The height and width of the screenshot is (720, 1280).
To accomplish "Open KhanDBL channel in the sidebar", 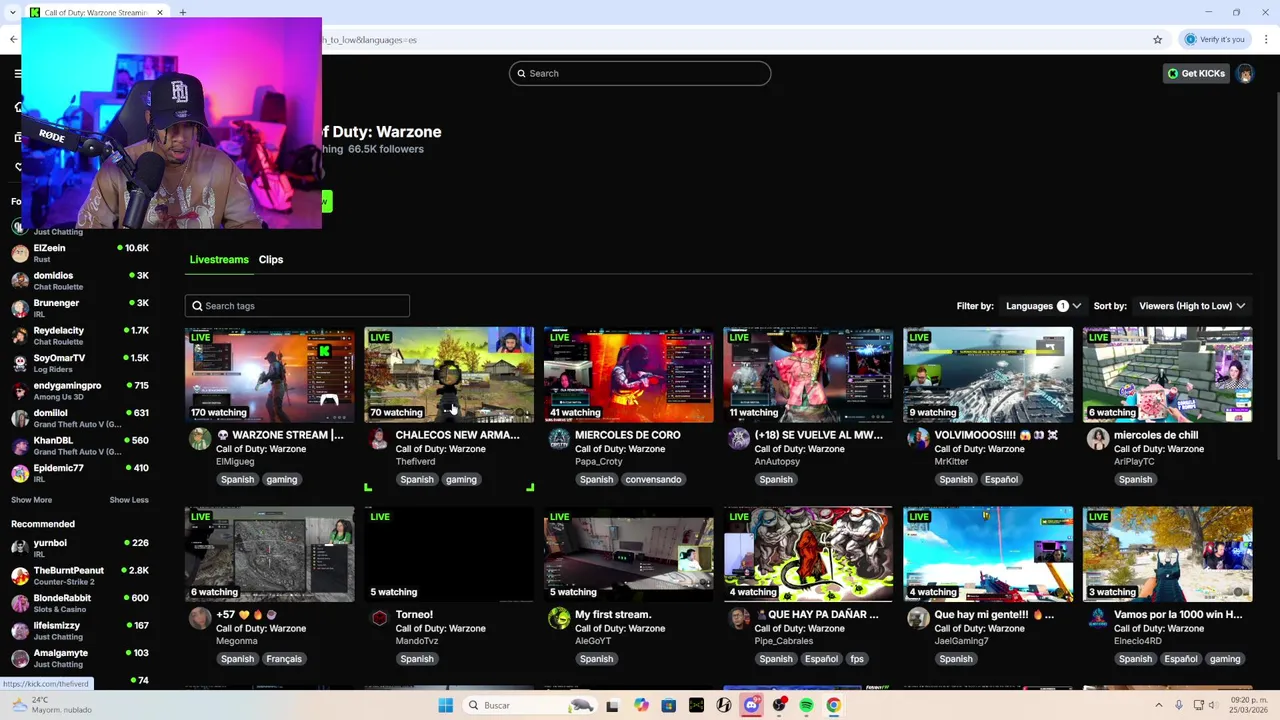I will click(80, 446).
